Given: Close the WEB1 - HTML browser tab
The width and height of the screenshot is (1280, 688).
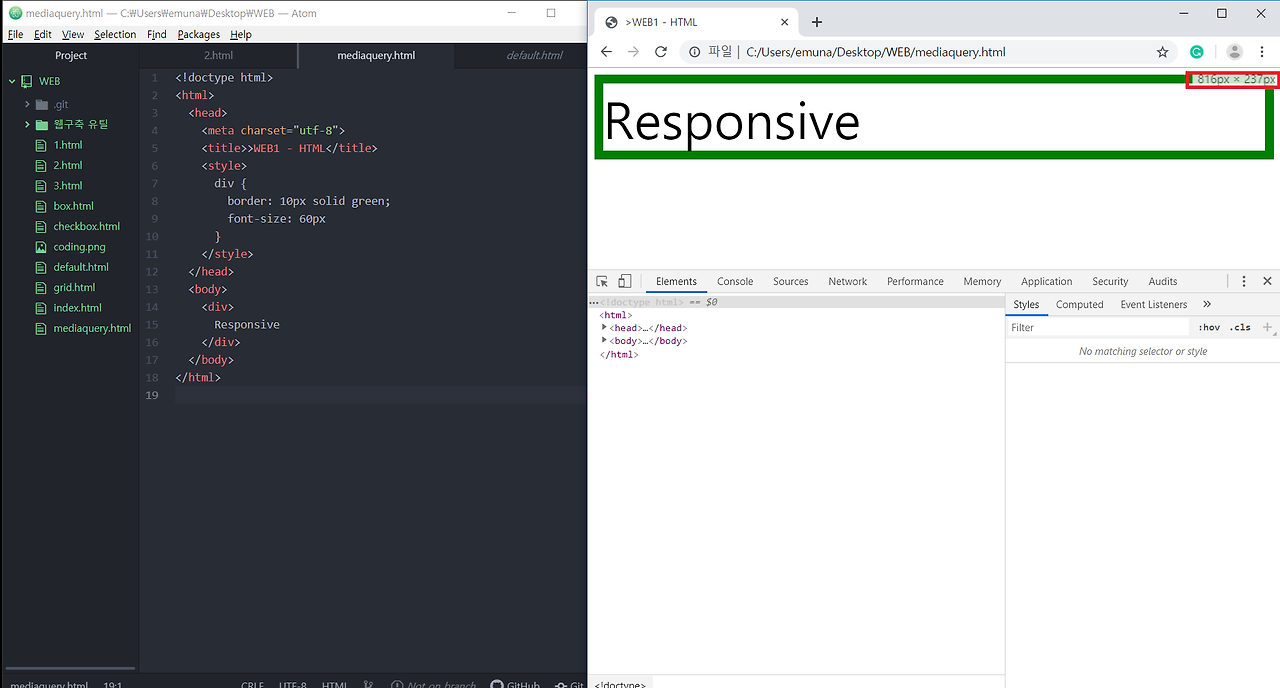Looking at the screenshot, I should click(x=785, y=22).
